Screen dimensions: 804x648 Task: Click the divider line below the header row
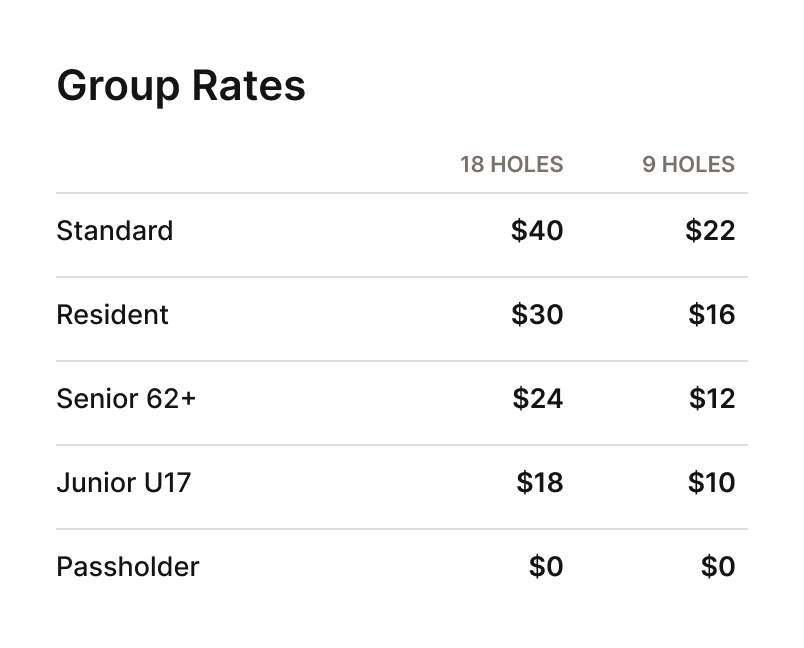(x=402, y=193)
